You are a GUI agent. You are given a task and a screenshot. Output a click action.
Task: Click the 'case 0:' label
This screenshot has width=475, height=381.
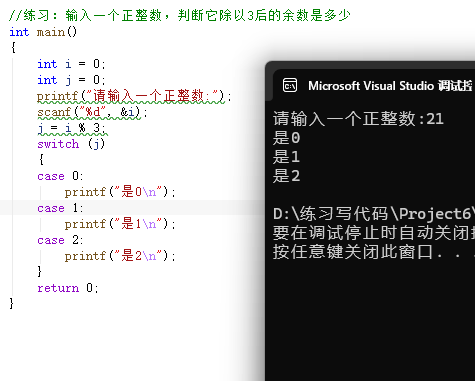(x=60, y=176)
